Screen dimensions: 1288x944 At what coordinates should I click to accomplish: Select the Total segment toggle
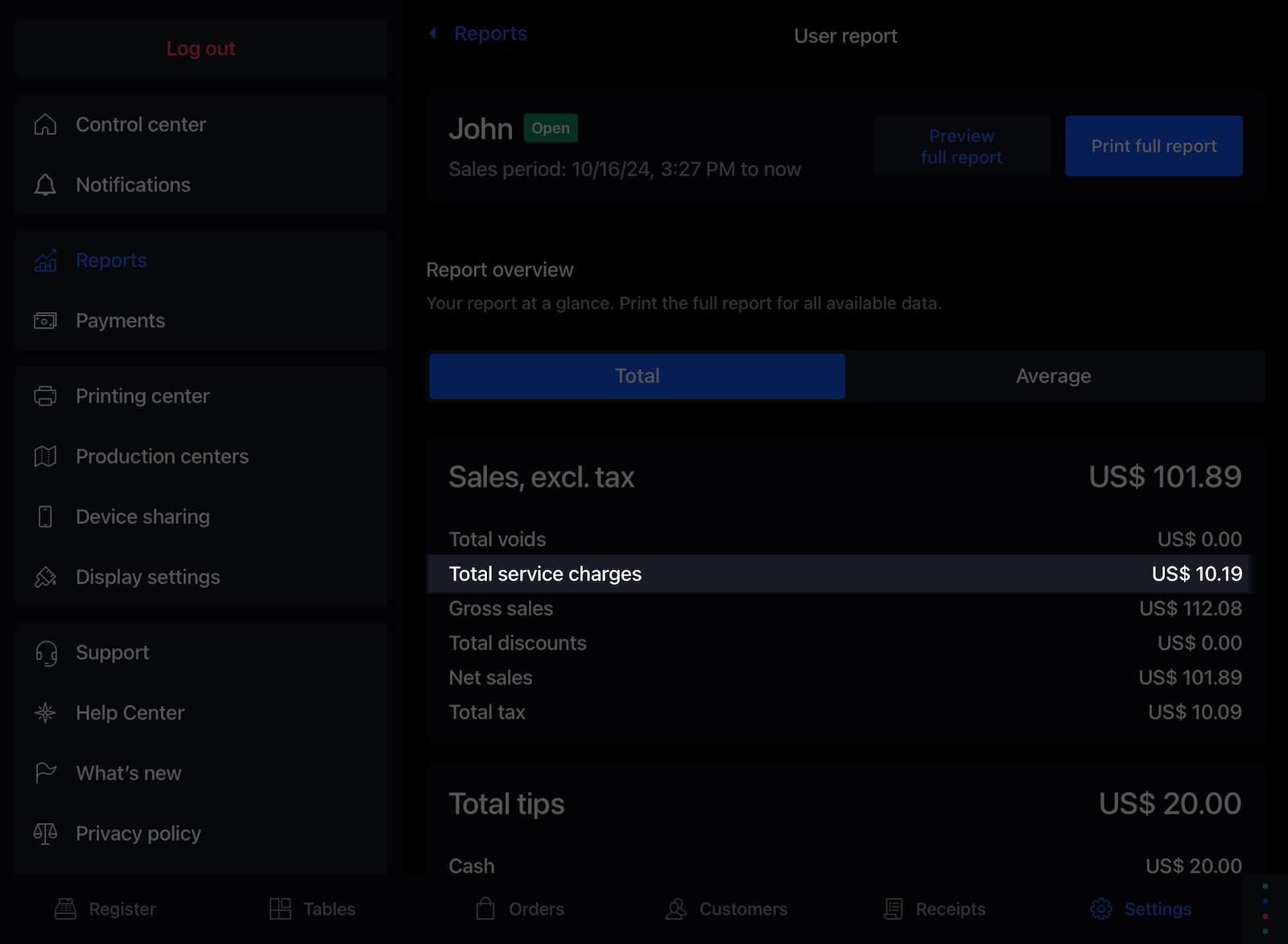point(637,376)
